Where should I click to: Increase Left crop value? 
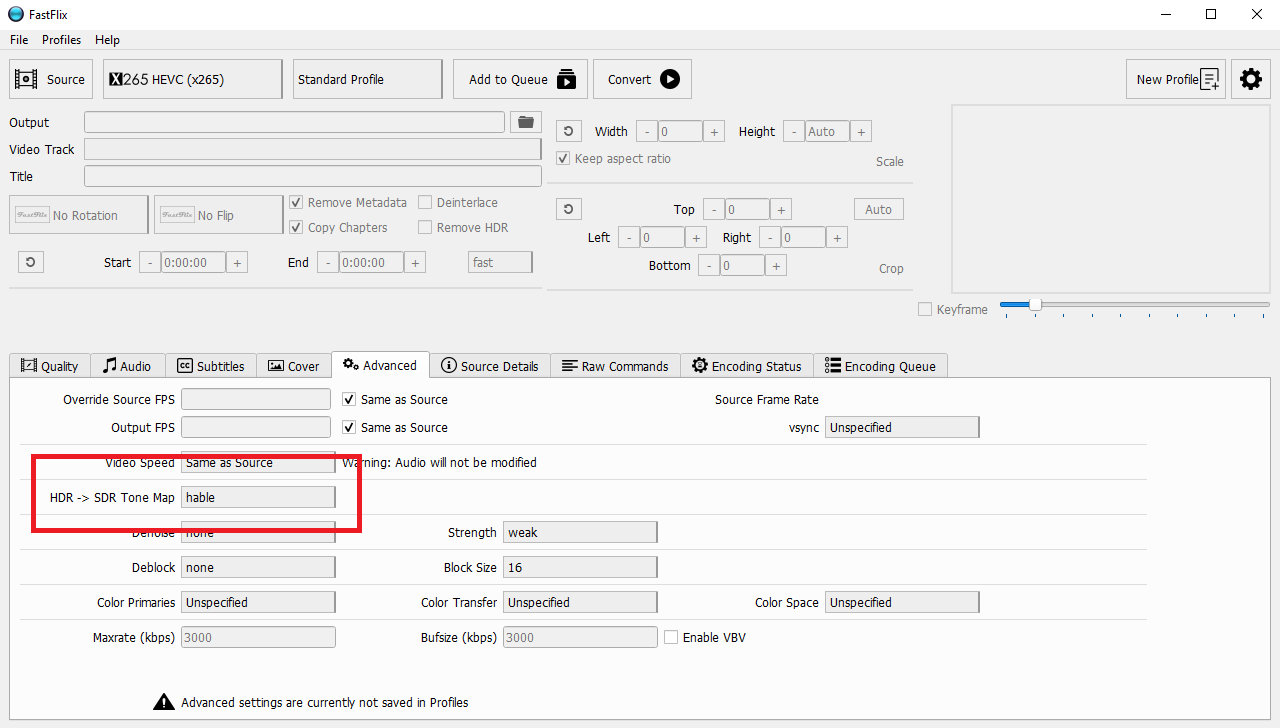click(x=696, y=237)
